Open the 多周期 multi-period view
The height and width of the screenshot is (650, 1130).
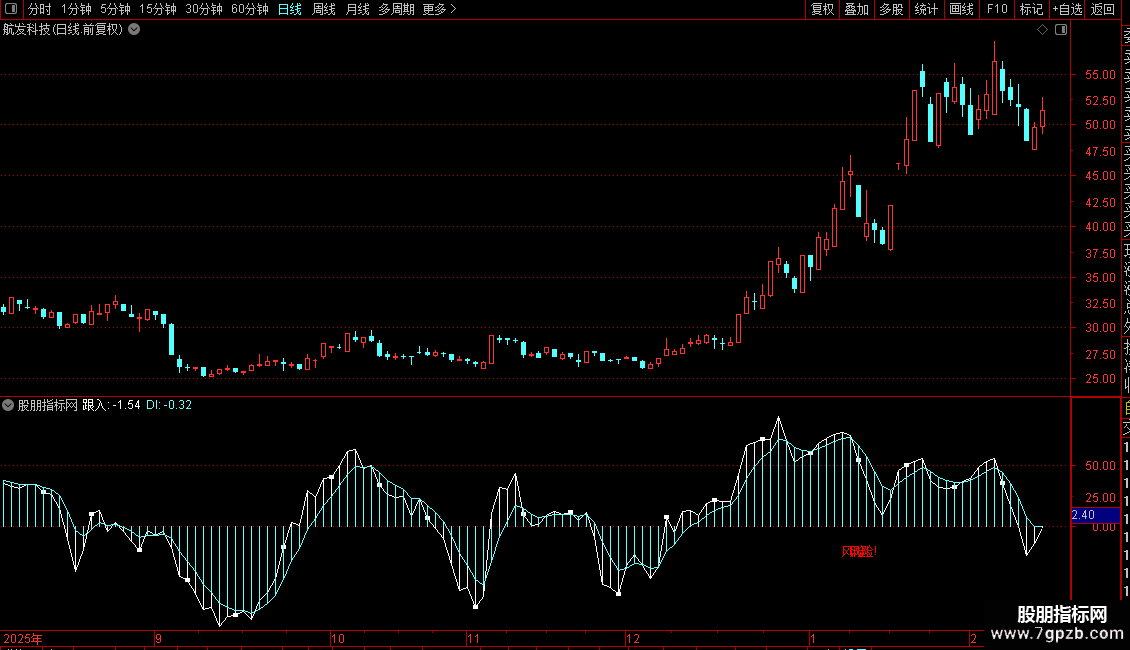[x=396, y=9]
